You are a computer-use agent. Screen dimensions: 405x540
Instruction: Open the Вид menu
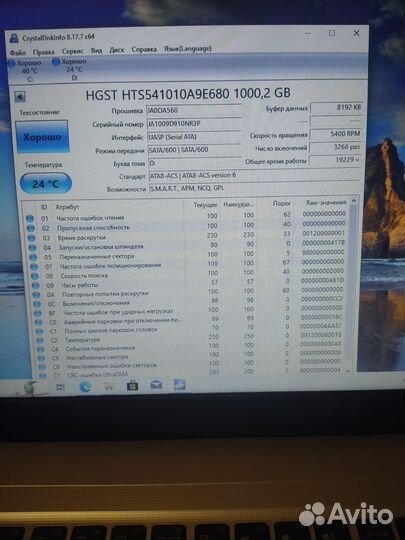96,51
